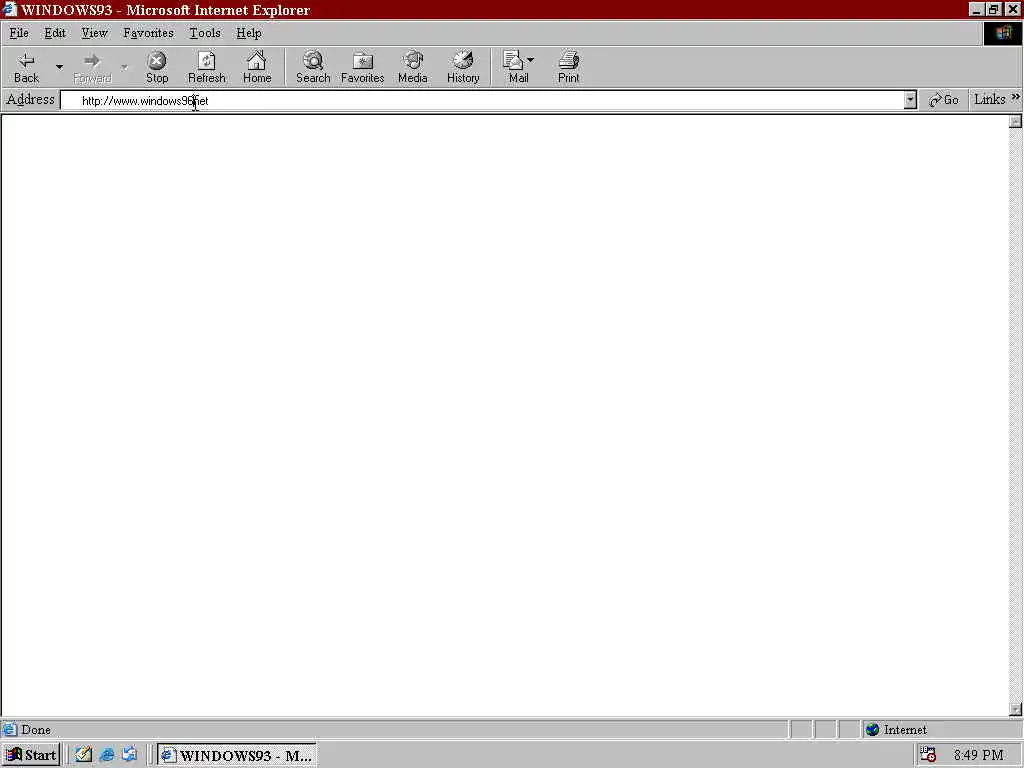
Task: Click the vertical scrollbar up arrow
Action: click(x=1015, y=121)
